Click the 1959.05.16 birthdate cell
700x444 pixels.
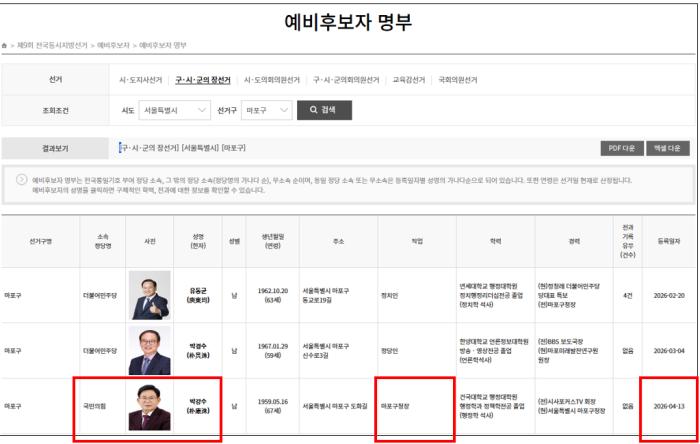(x=273, y=406)
